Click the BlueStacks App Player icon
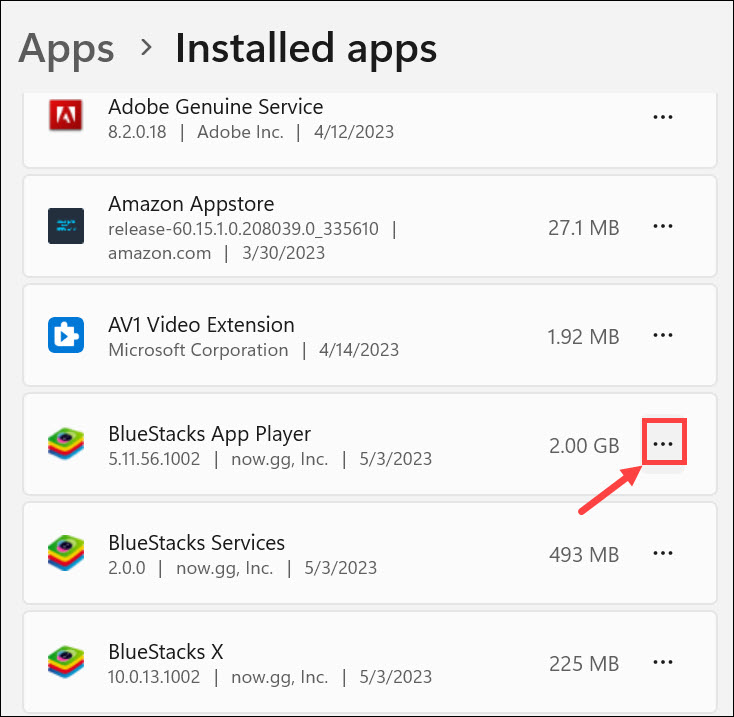This screenshot has height=717, width=734. (66, 444)
